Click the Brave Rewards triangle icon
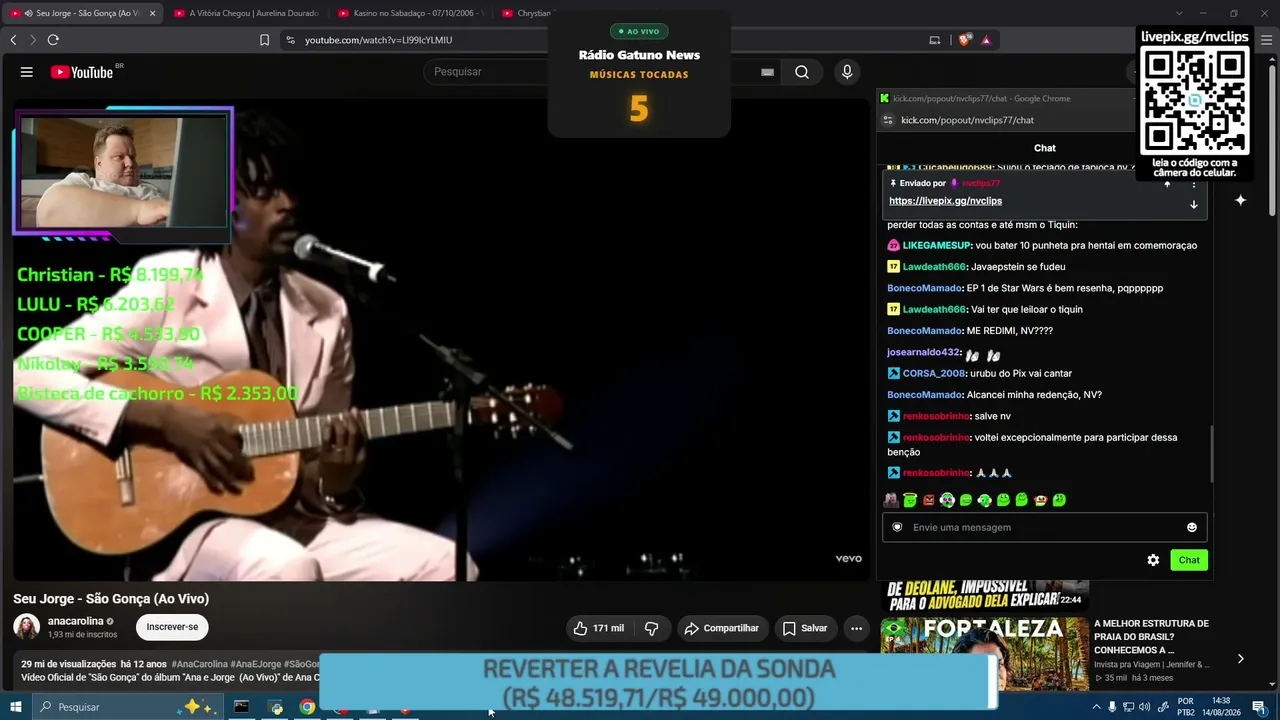 point(986,40)
